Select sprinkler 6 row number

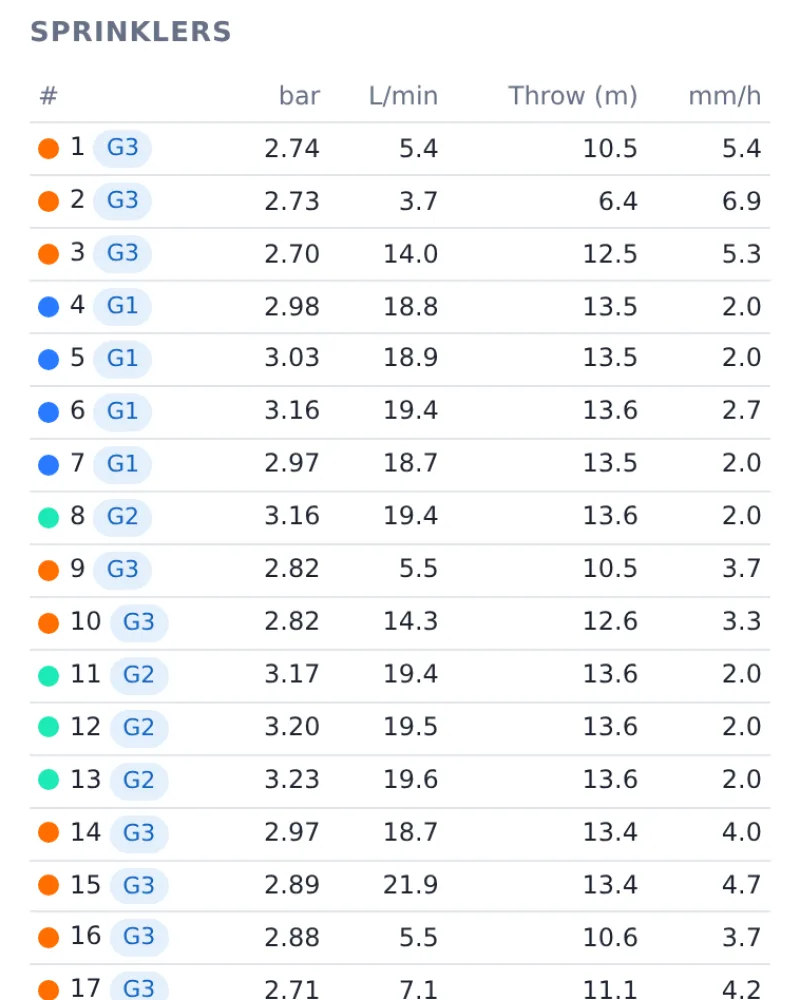[77, 411]
